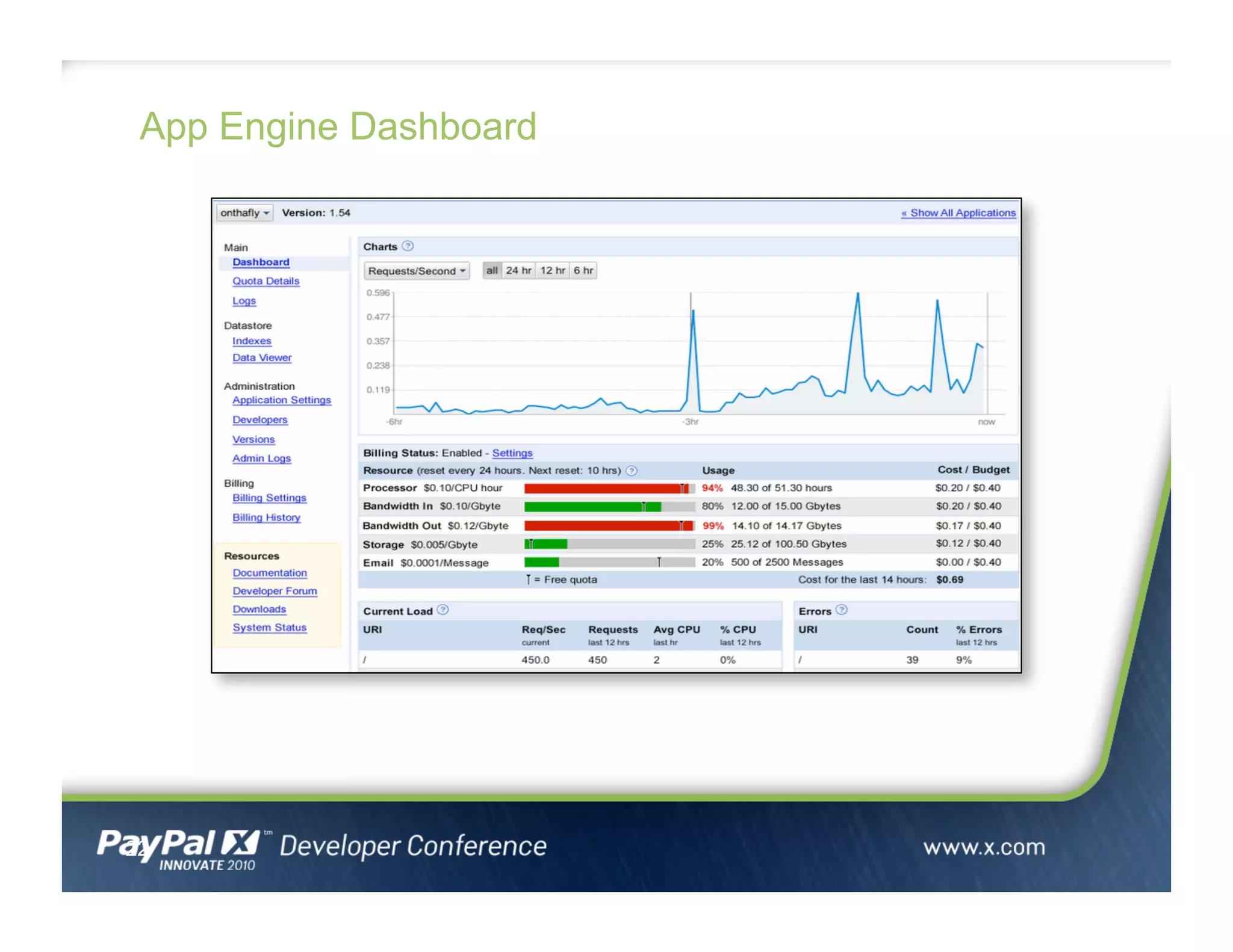The height and width of the screenshot is (952, 1233).
Task: Click the Bandwidth Out usage bar
Action: coord(609,526)
